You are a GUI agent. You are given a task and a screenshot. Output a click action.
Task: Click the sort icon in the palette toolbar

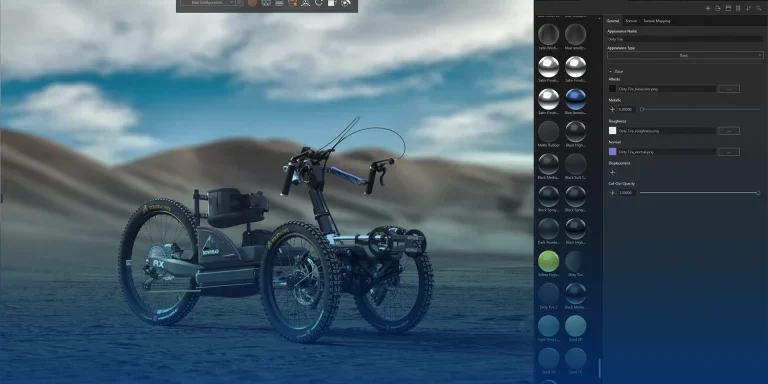tap(748, 8)
